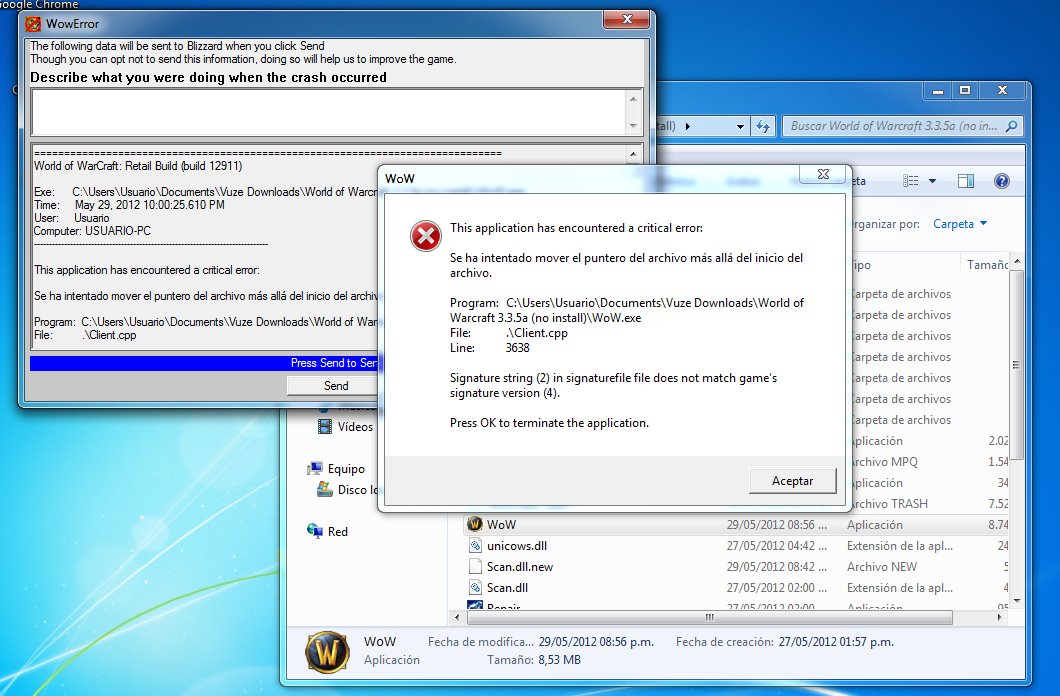Select the 'Archivo TRASH' type cell
This screenshot has height=696, width=1060.
889,503
